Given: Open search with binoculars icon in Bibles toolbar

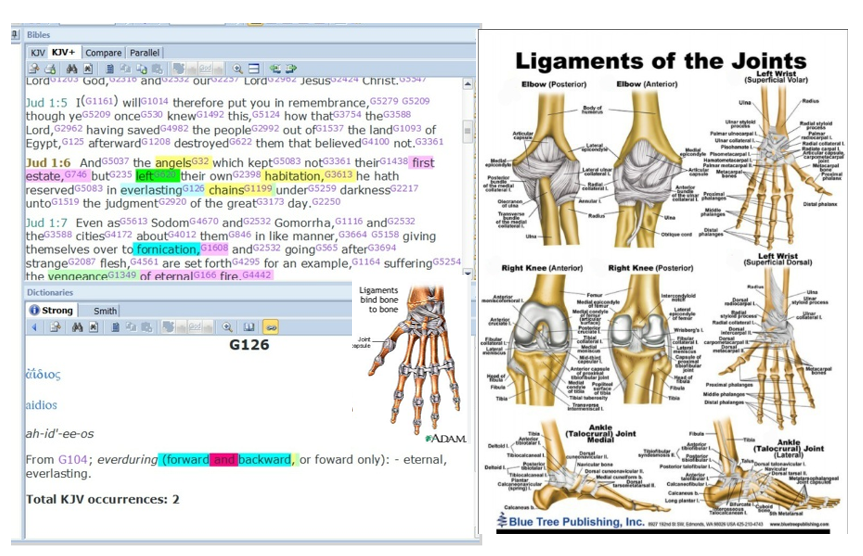Looking at the screenshot, I should point(72,68).
